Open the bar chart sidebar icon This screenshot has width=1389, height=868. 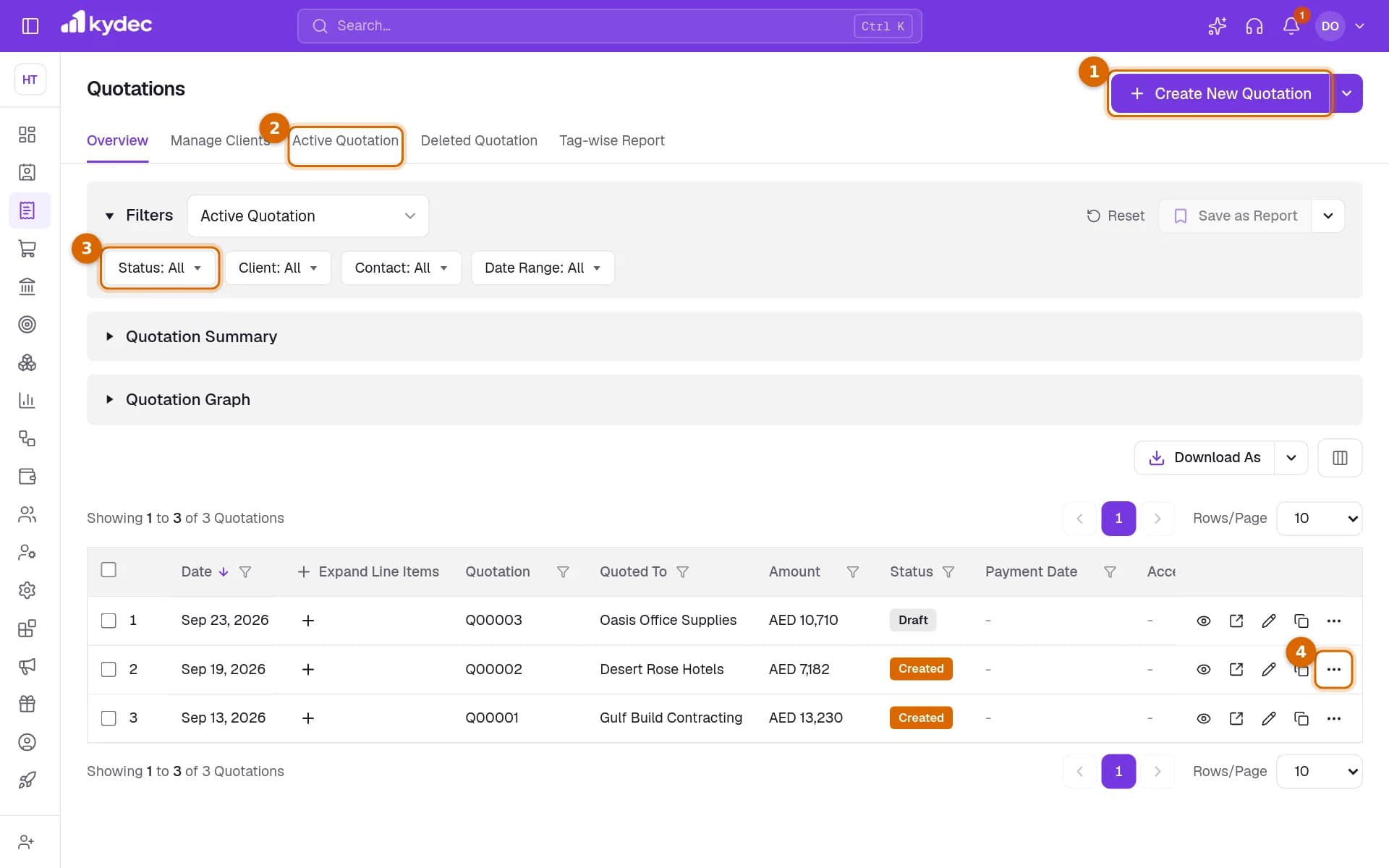(27, 401)
